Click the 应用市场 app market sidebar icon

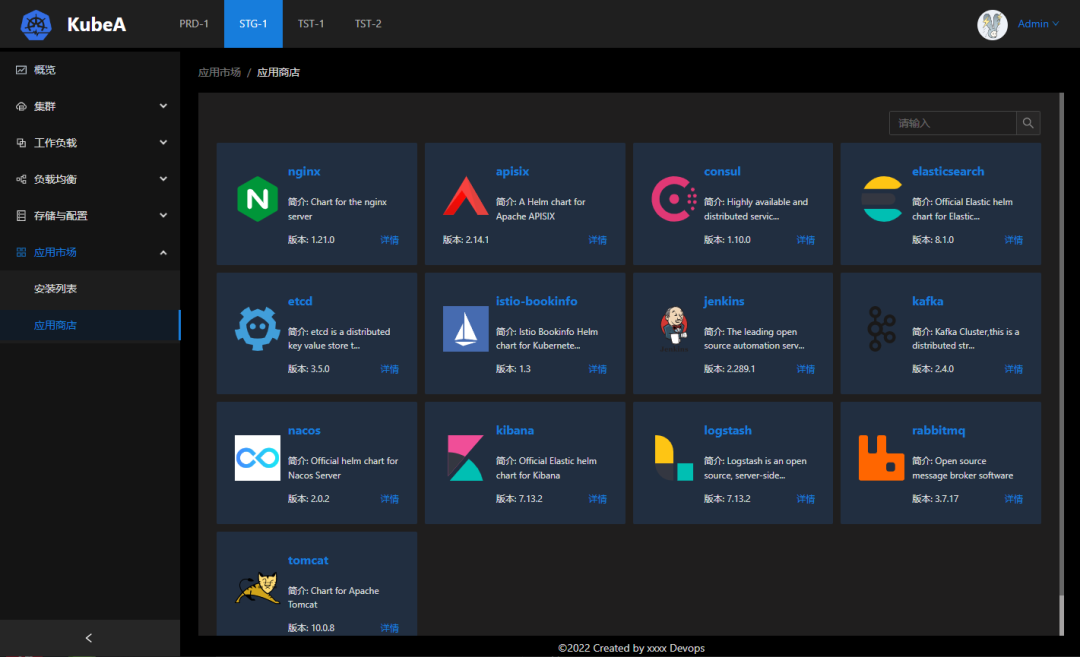click(x=21, y=252)
